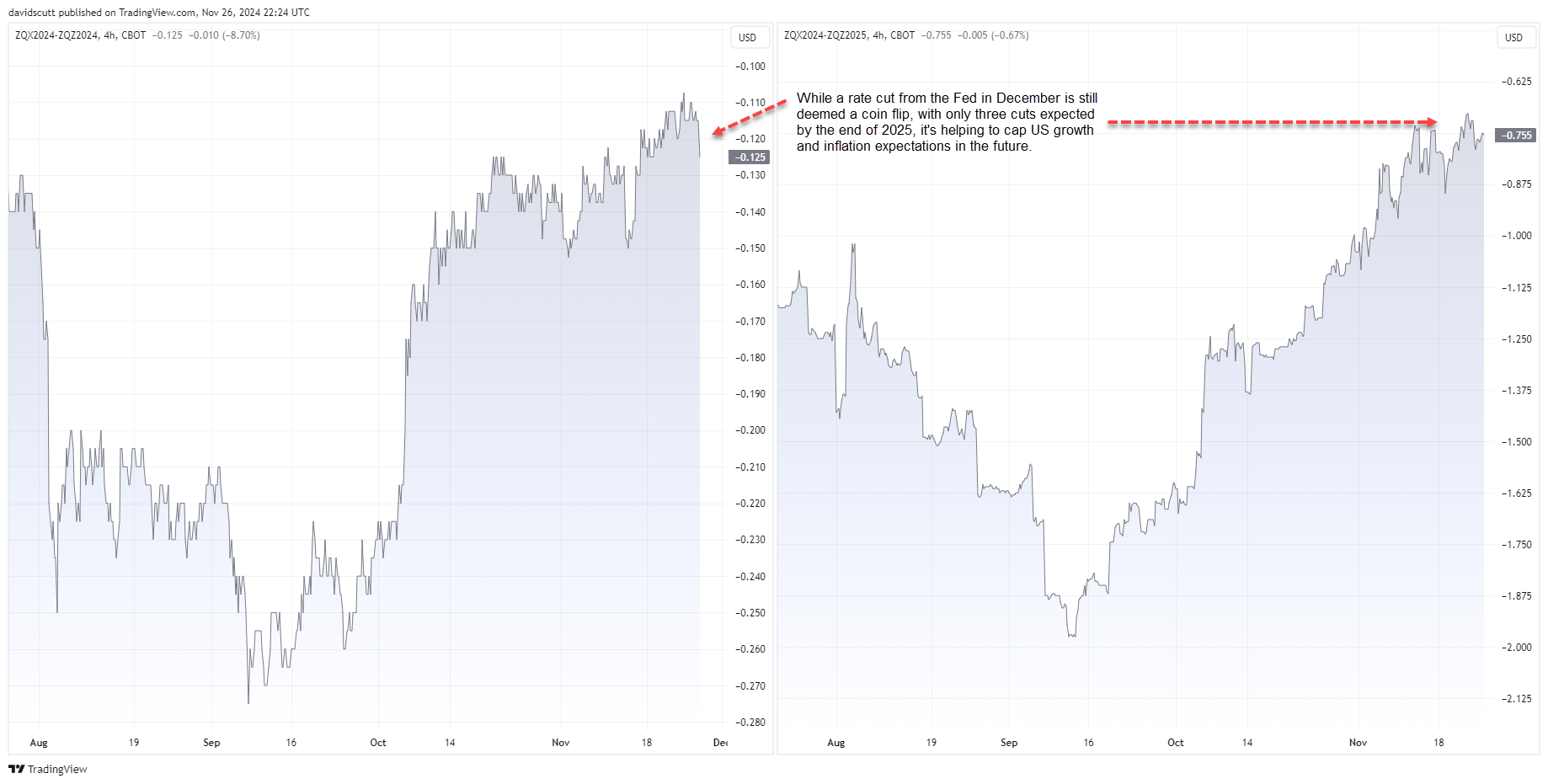1548x784 pixels.
Task: Click the -2.000 price axis label
Action: pyautogui.click(x=1516, y=647)
